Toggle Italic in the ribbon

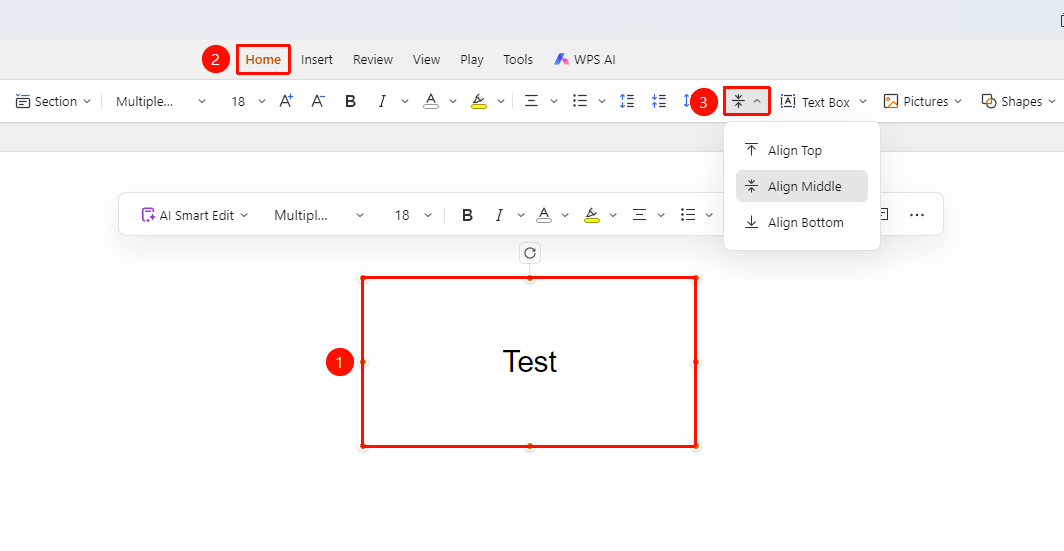click(382, 101)
